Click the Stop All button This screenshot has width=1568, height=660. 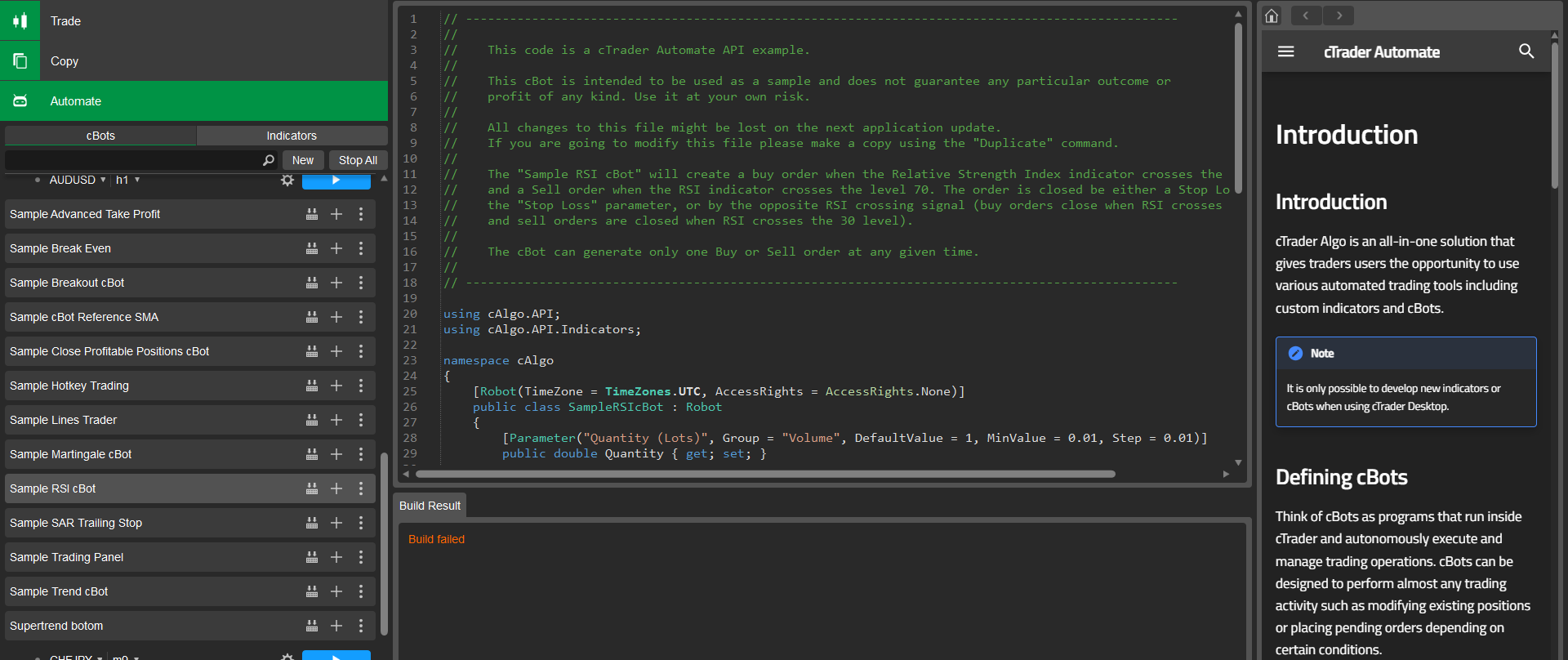358,160
